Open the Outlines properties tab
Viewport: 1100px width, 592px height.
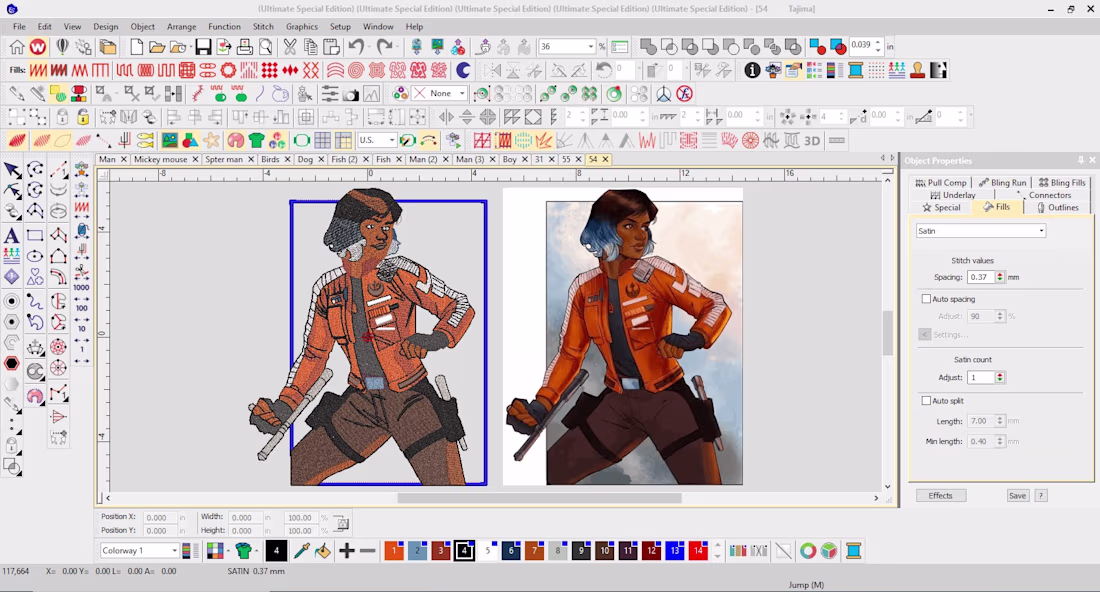[1058, 208]
